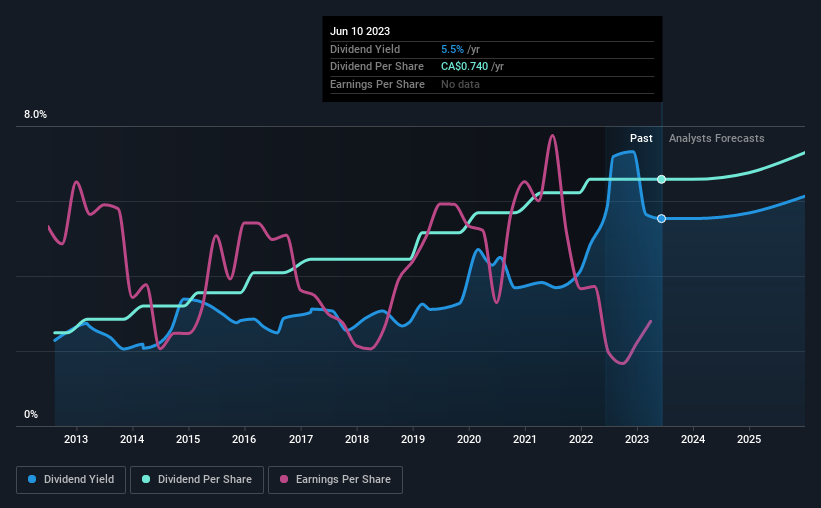Toggle the Dividend Yield legend button
The image size is (821, 508).
tap(71, 480)
